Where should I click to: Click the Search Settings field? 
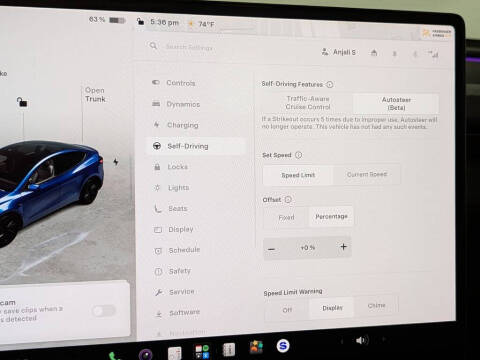(189, 47)
